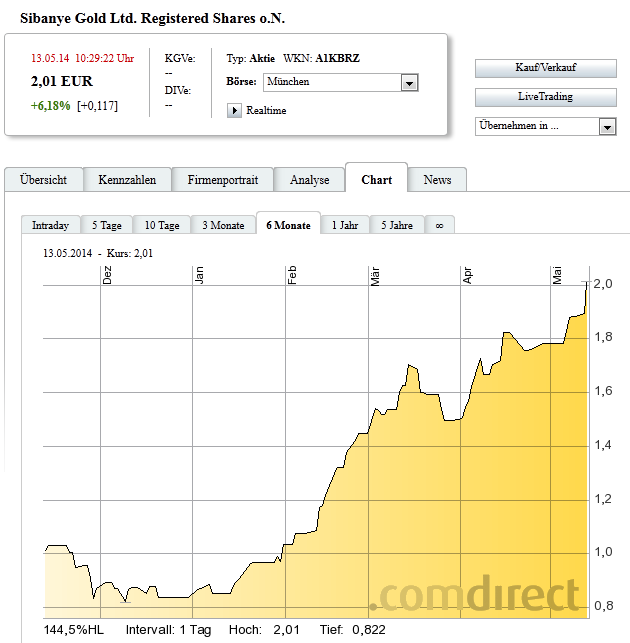Go to the Firmenportrait tab
The width and height of the screenshot is (630, 643).
coord(222,180)
